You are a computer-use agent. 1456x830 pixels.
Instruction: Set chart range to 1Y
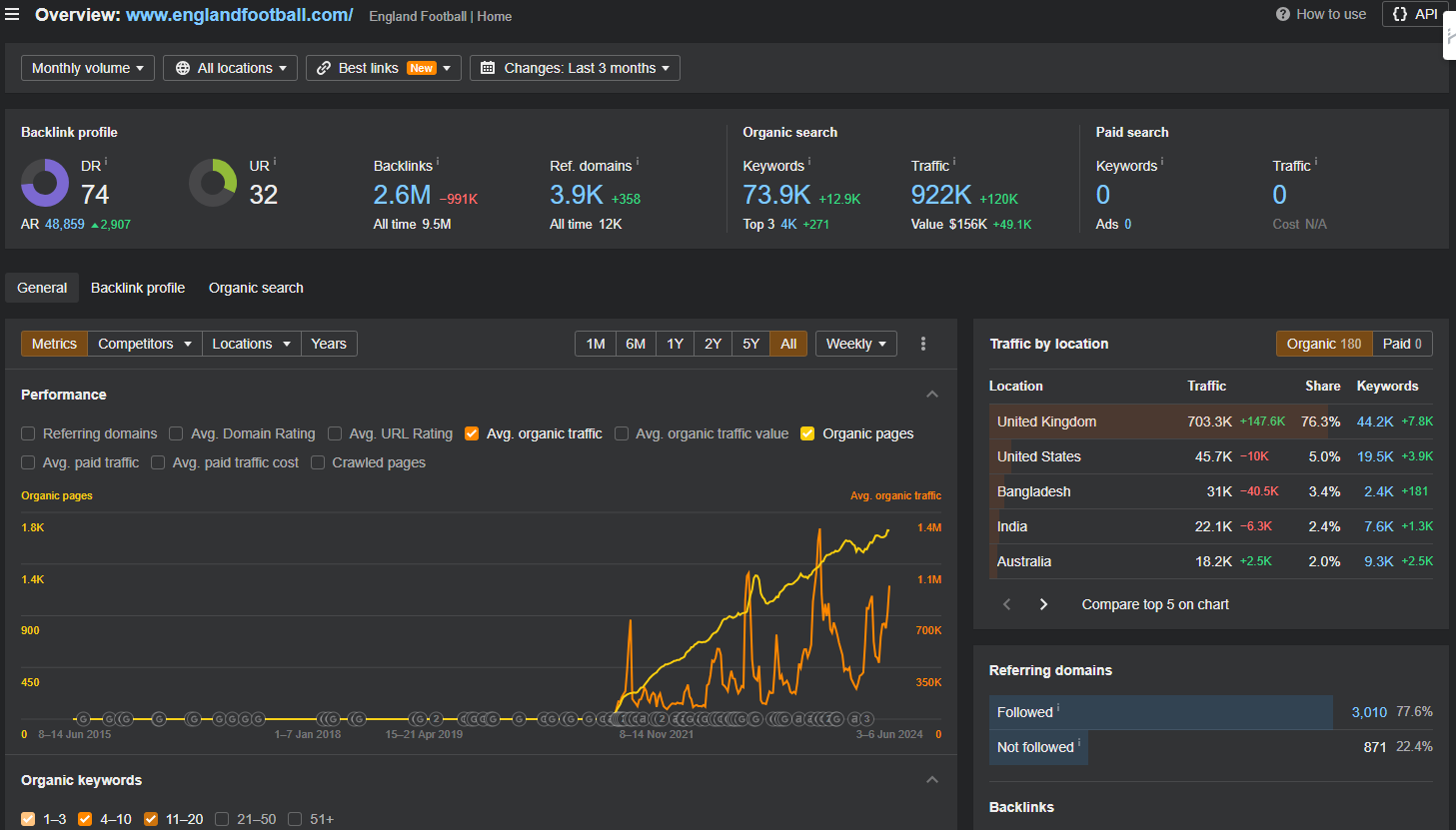pyautogui.click(x=676, y=344)
